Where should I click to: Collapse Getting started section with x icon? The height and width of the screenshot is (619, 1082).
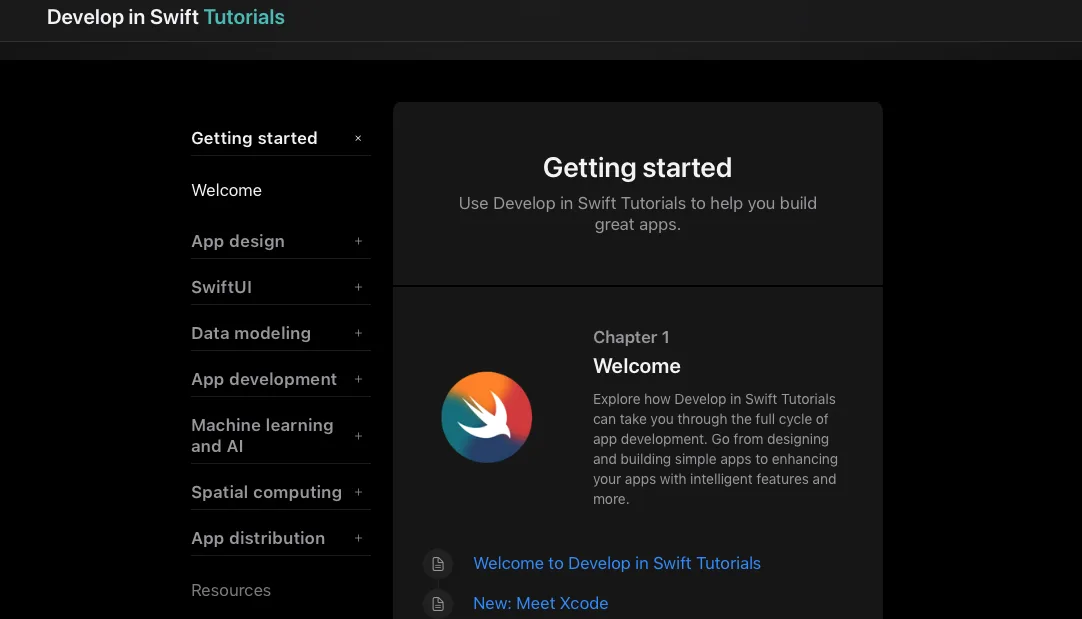[358, 138]
